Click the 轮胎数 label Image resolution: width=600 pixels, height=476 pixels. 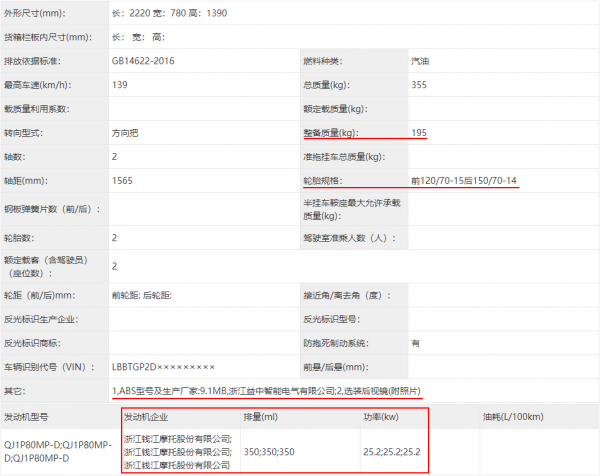[x=19, y=238]
